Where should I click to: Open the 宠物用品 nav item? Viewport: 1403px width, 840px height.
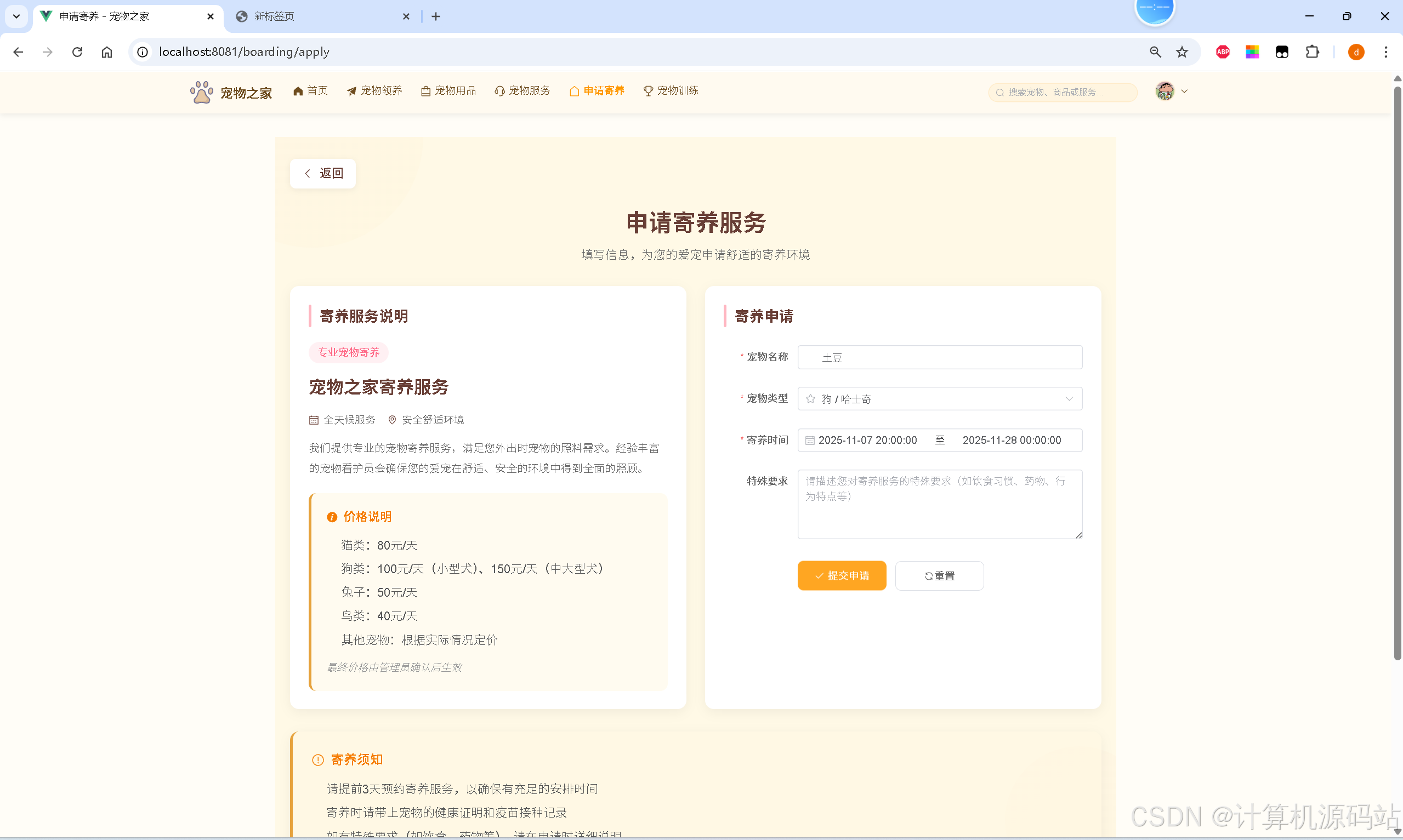click(448, 90)
